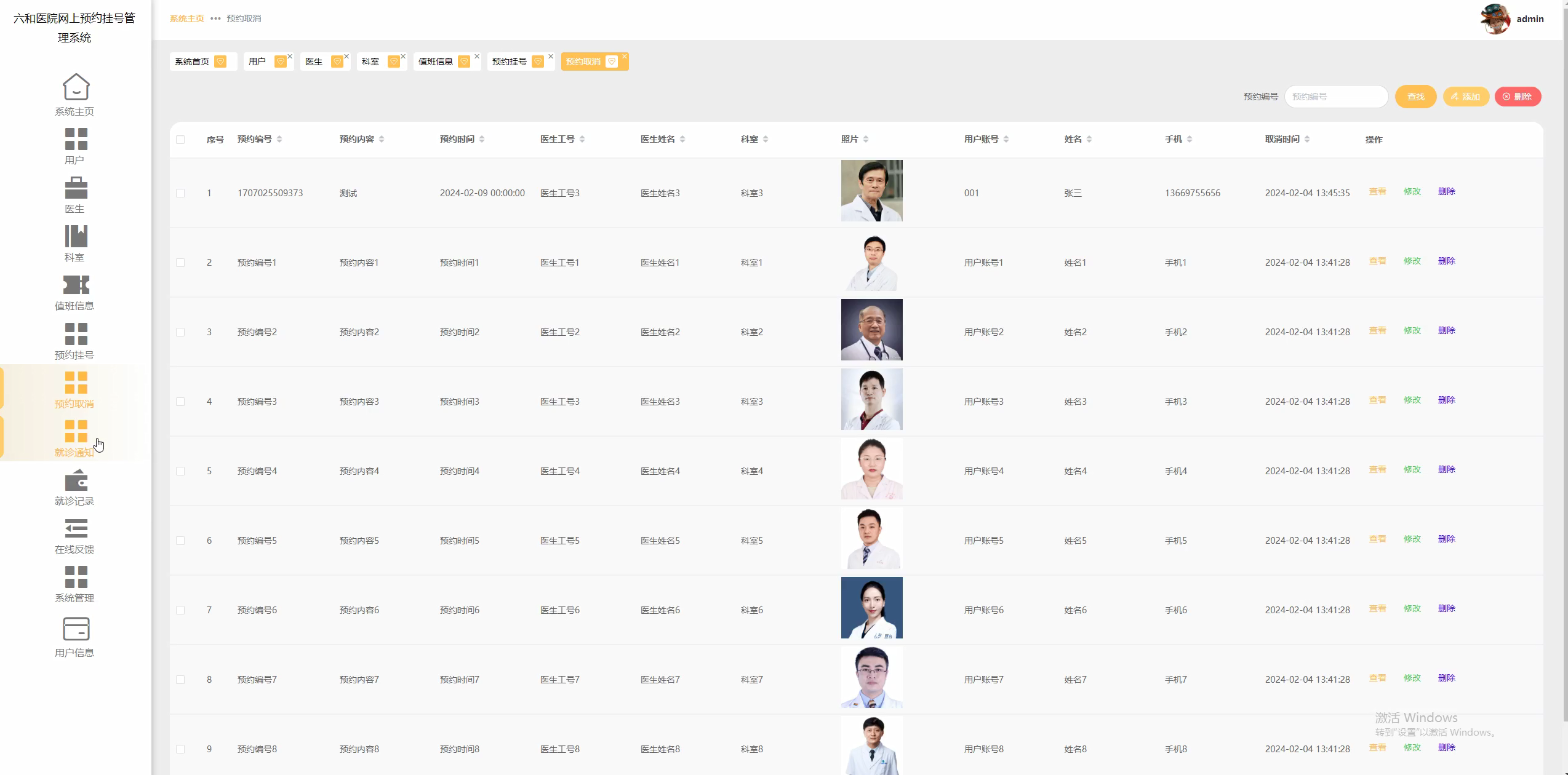Open the 就诊通知 sidebar icon
The image size is (1568, 775).
76,431
